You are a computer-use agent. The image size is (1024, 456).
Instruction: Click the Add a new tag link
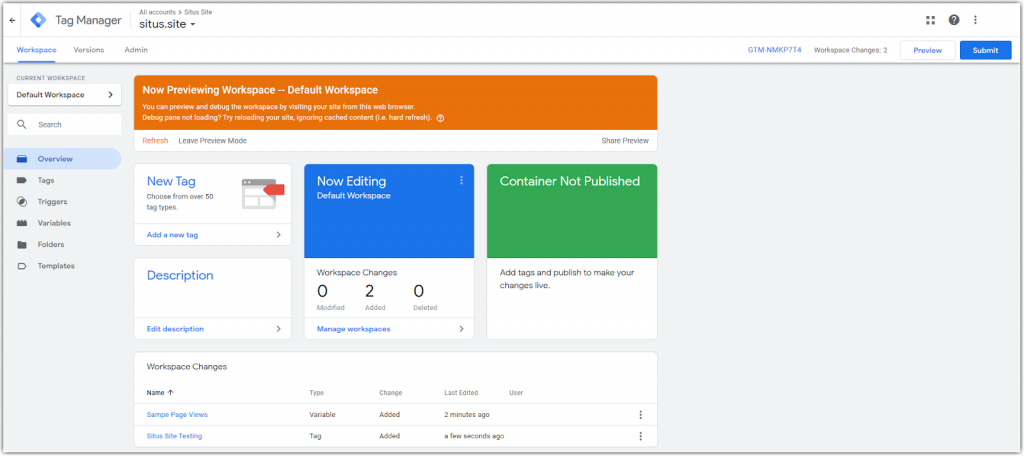172,235
